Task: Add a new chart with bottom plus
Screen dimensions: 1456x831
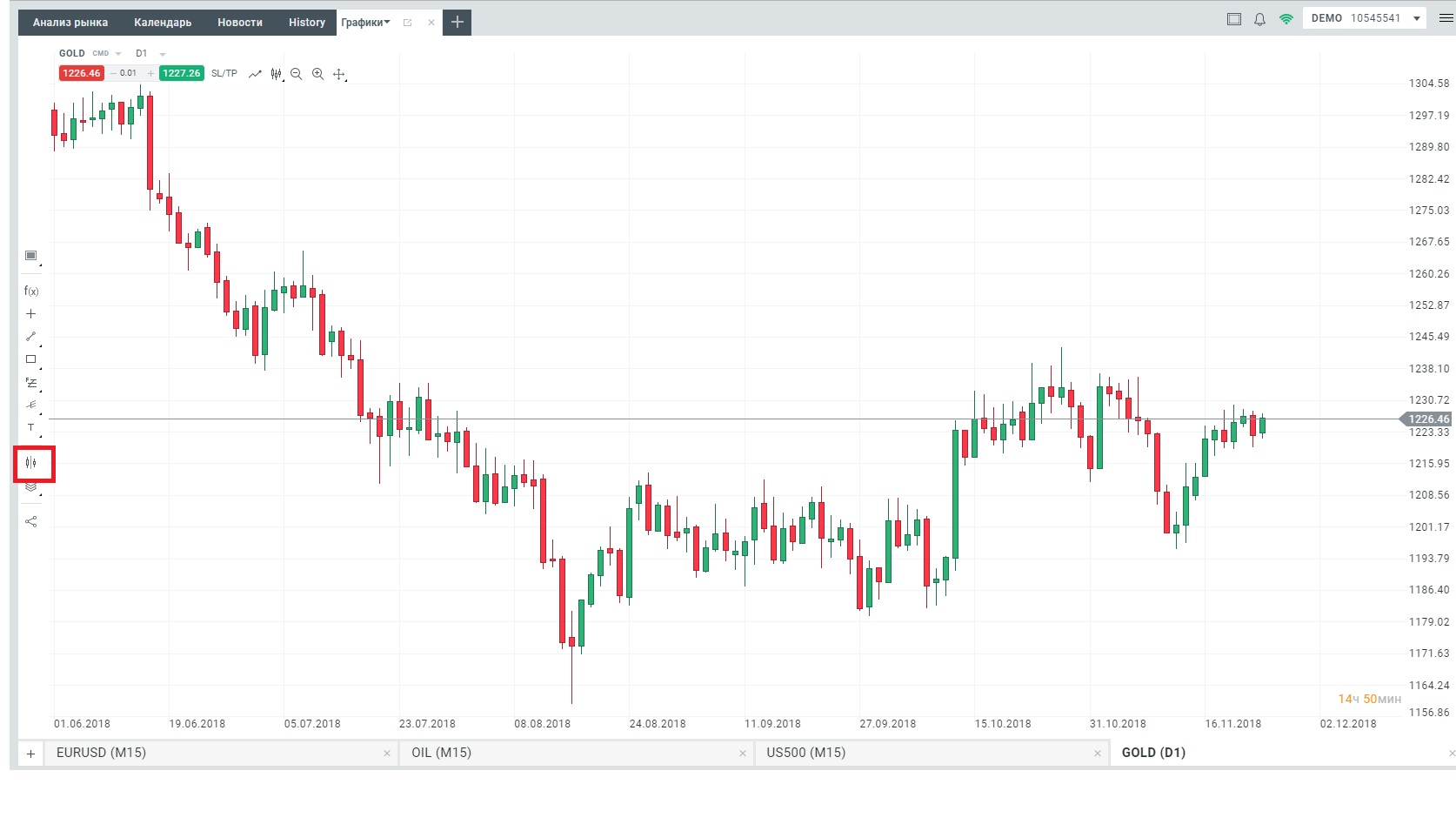Action: click(x=30, y=754)
